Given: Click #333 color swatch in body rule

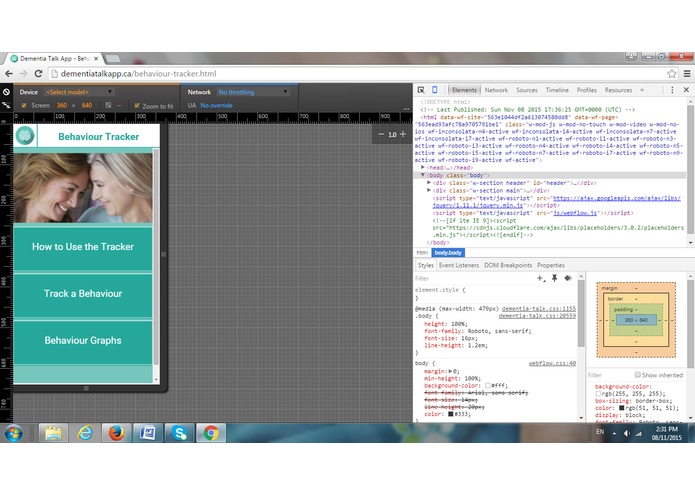Looking at the screenshot, I should [450, 414].
